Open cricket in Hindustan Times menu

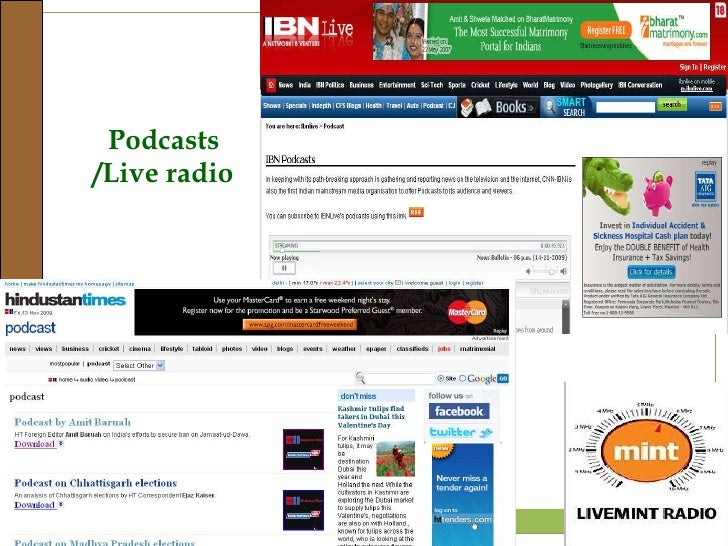(x=109, y=349)
